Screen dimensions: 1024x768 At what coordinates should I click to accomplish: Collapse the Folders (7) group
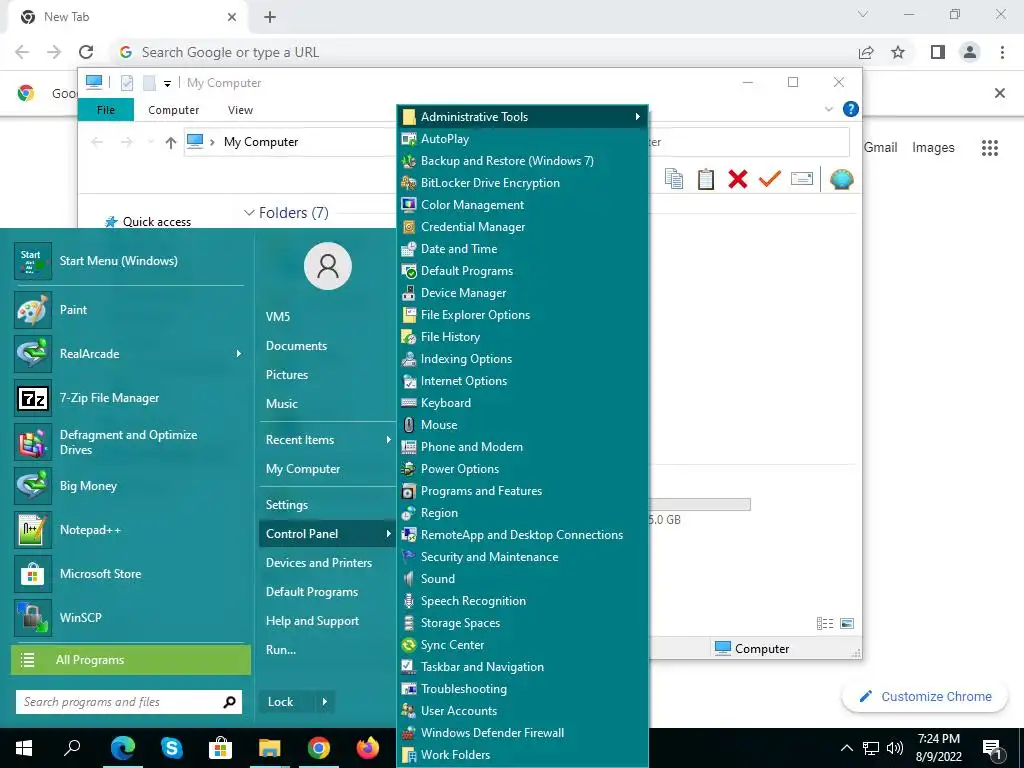249,213
